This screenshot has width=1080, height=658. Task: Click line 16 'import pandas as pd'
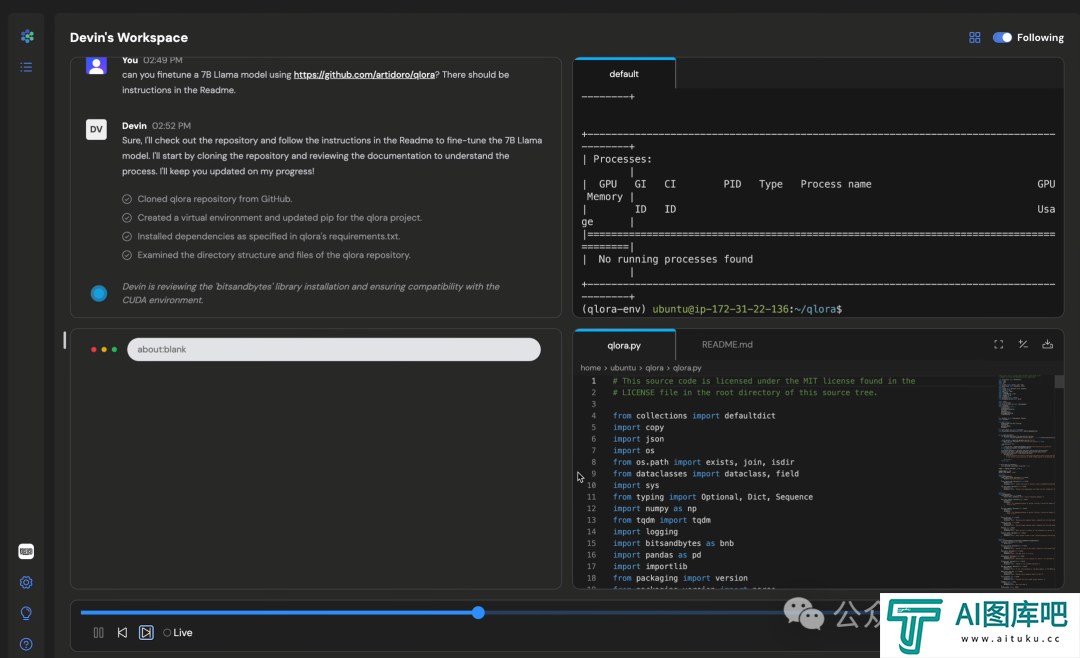[x=657, y=555]
